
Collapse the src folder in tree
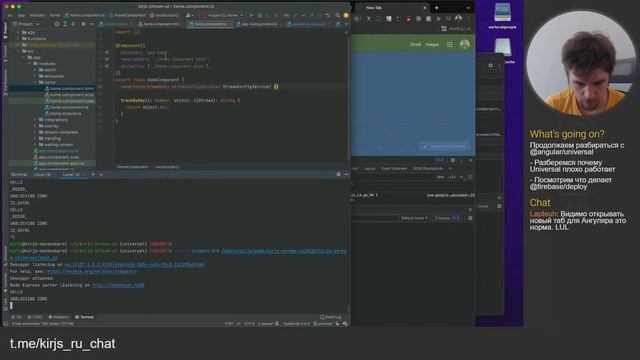point(18,51)
